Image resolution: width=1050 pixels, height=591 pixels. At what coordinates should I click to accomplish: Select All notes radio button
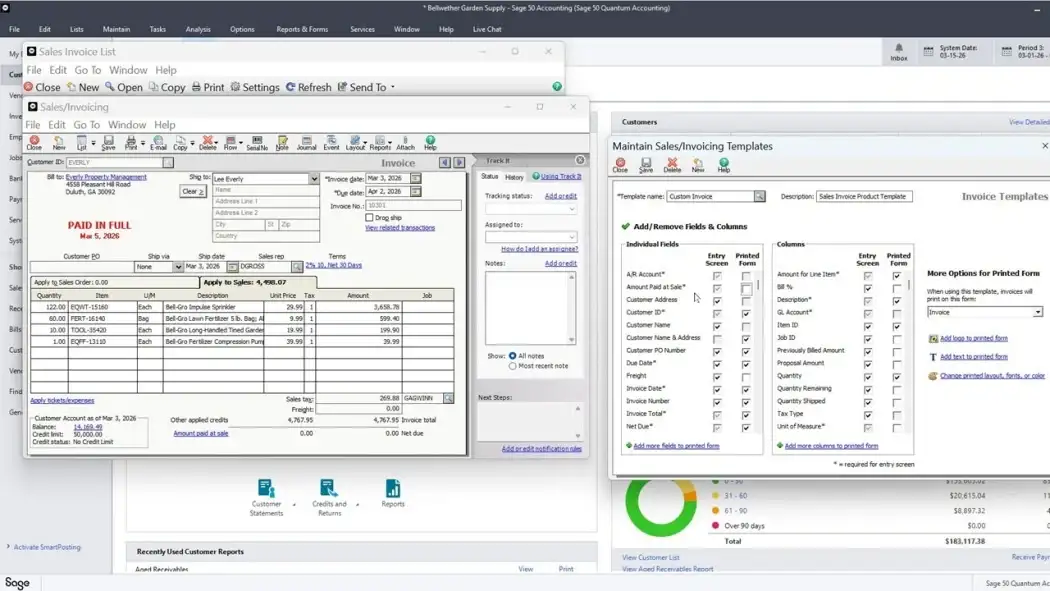click(x=512, y=356)
